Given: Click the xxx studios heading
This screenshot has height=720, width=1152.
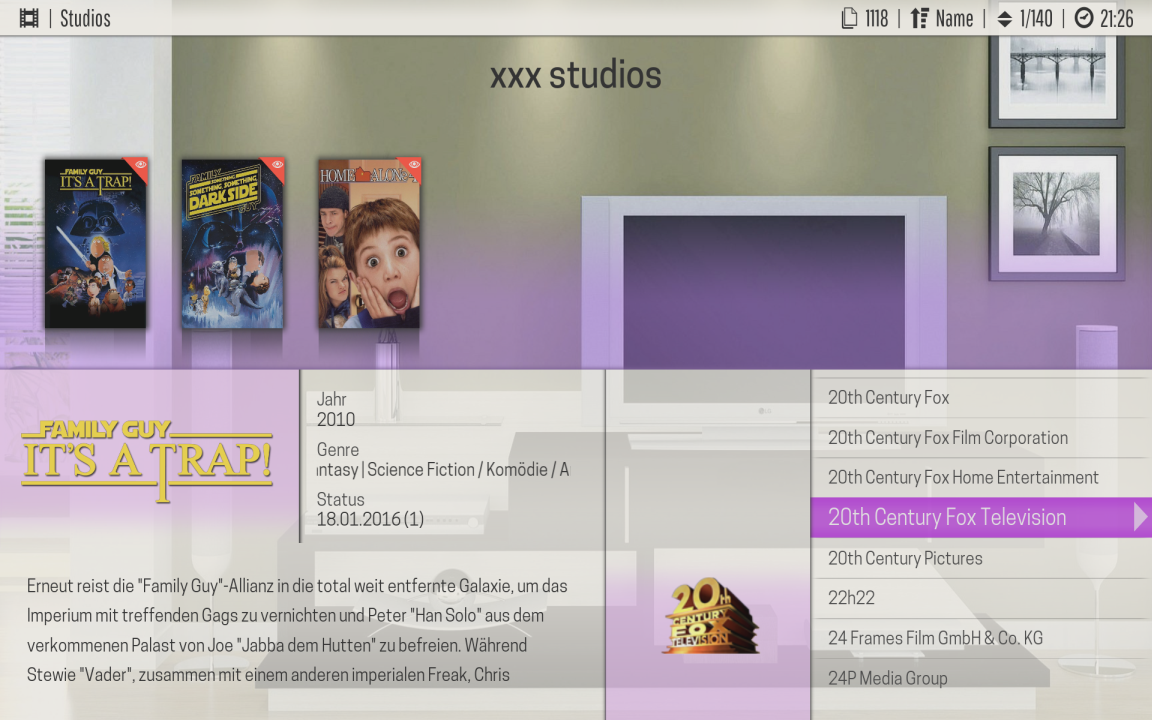Looking at the screenshot, I should [x=576, y=75].
